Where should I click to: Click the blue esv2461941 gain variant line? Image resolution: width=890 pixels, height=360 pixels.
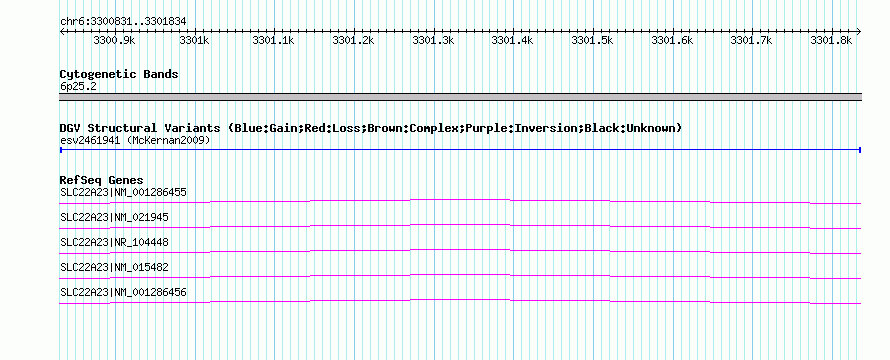tap(460, 150)
